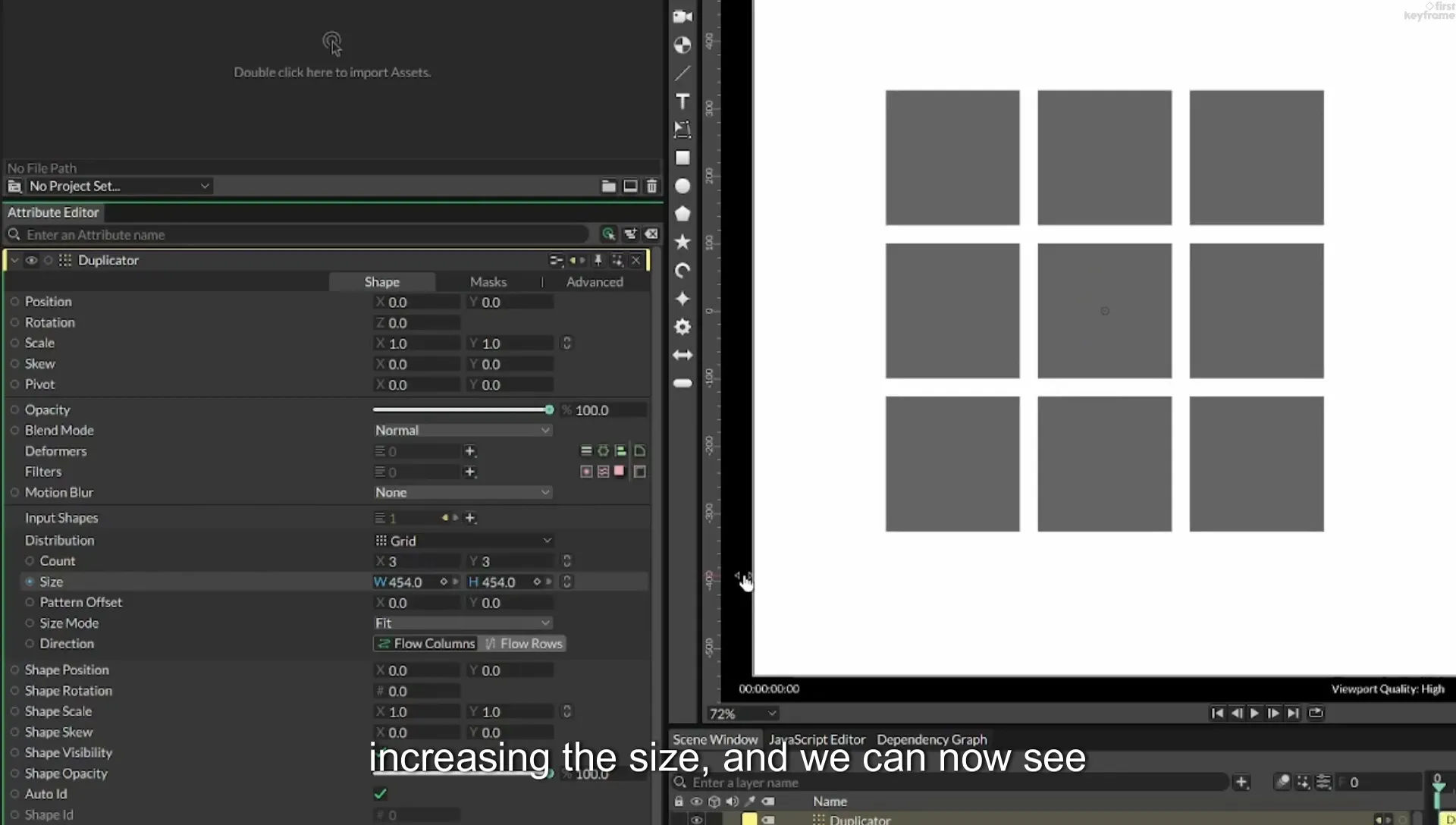Adjust the Opacity slider handle
Screen dimensions: 1456x825
tap(549, 409)
